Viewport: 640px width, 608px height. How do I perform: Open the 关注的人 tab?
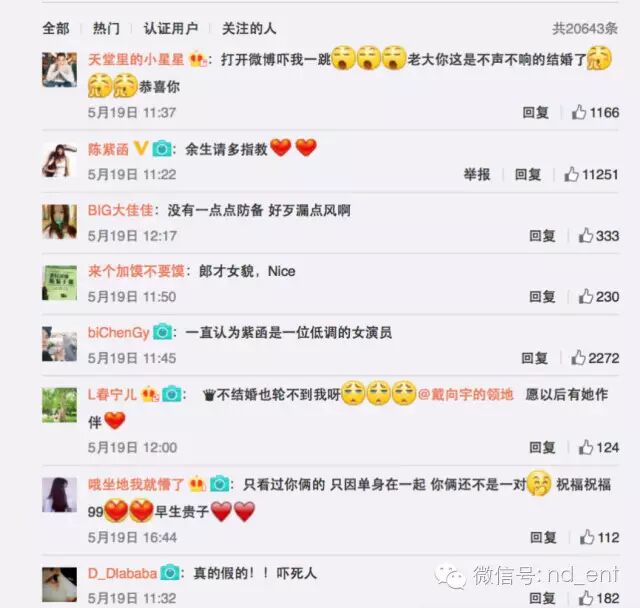click(x=249, y=29)
